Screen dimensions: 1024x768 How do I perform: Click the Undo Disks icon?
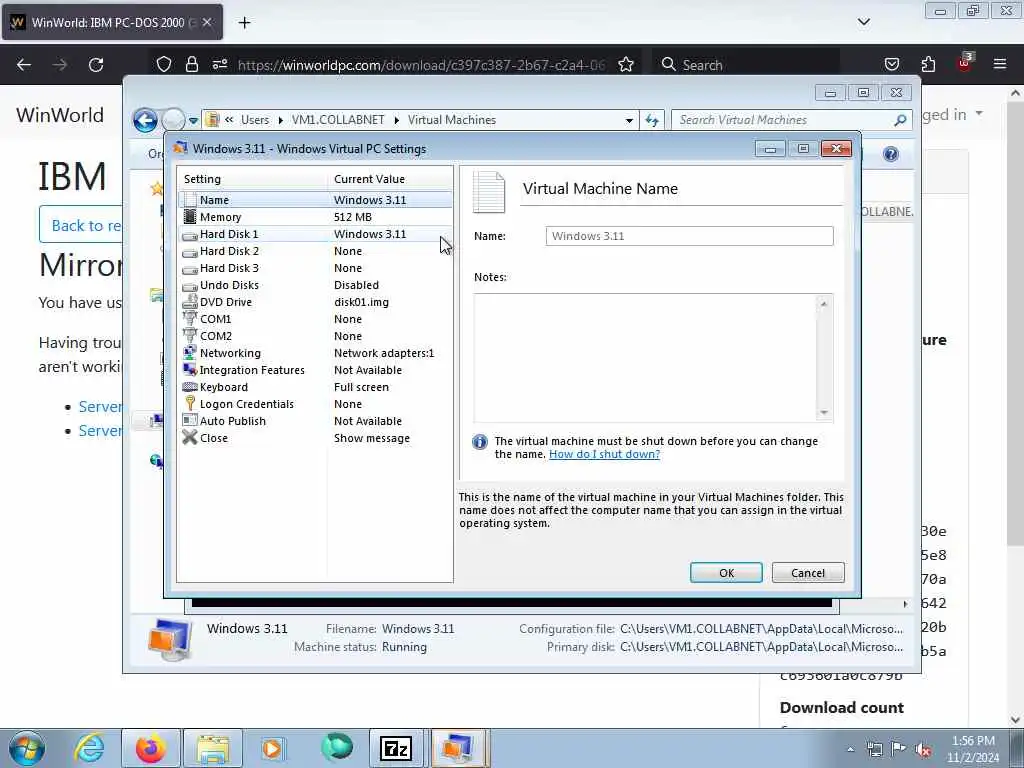coord(189,285)
